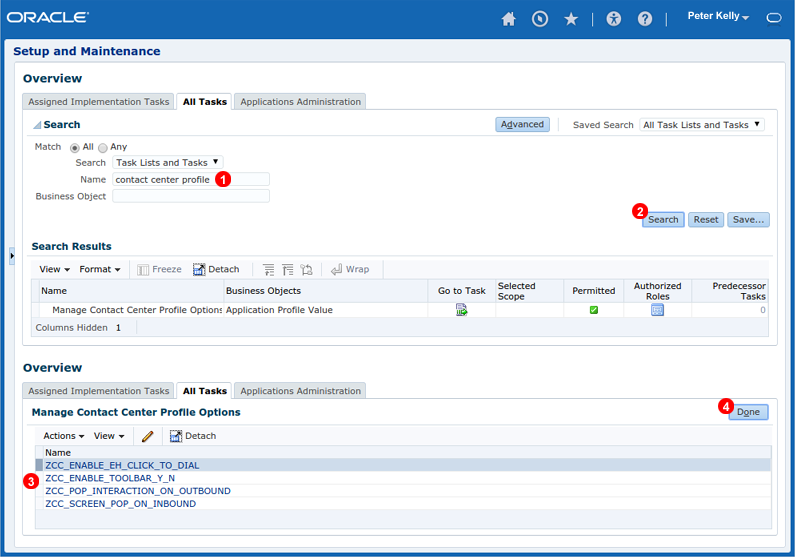
Task: Click the Search button
Action: pos(663,220)
